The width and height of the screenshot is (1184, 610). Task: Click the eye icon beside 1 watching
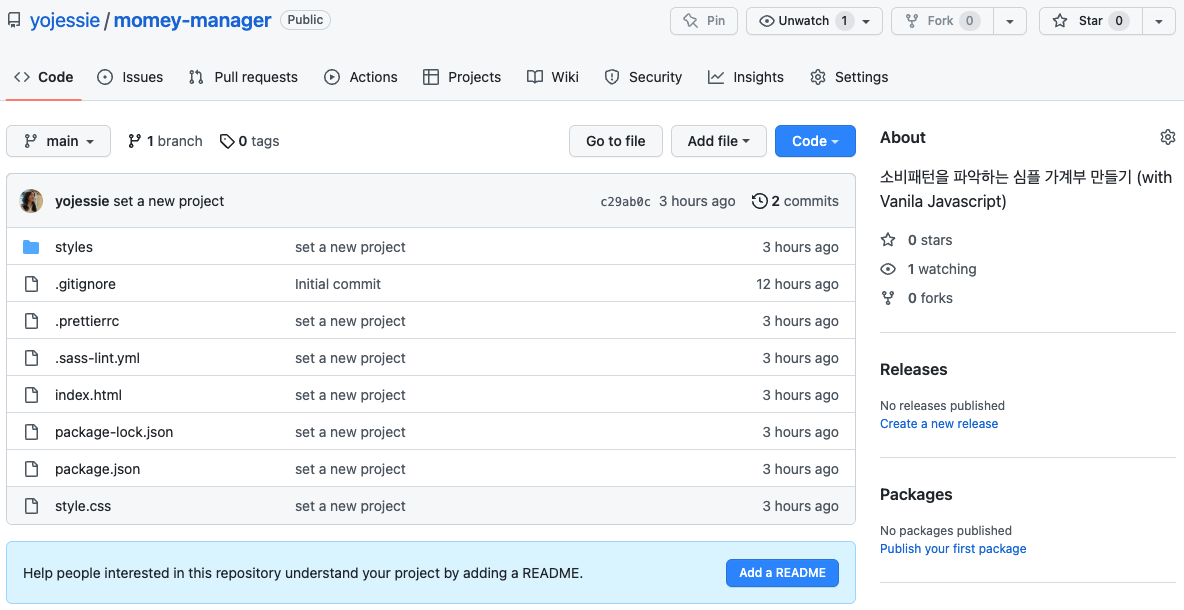(888, 269)
